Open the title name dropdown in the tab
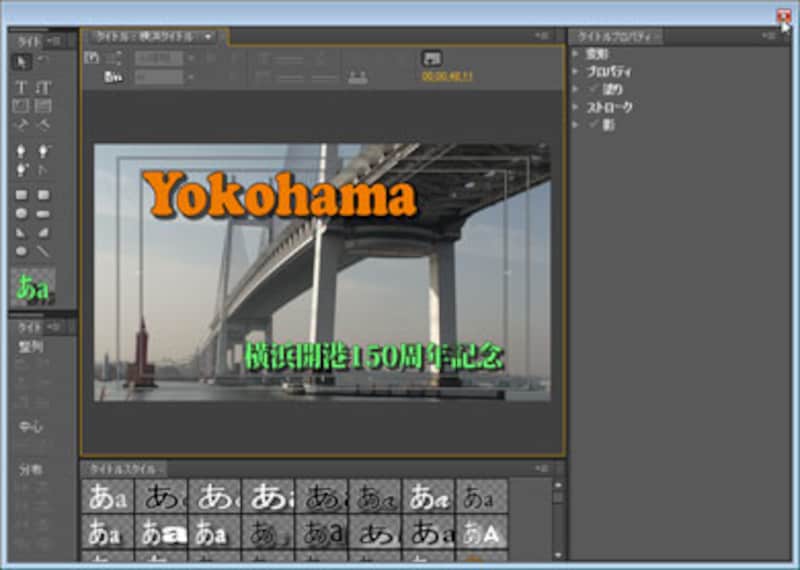 pos(208,36)
